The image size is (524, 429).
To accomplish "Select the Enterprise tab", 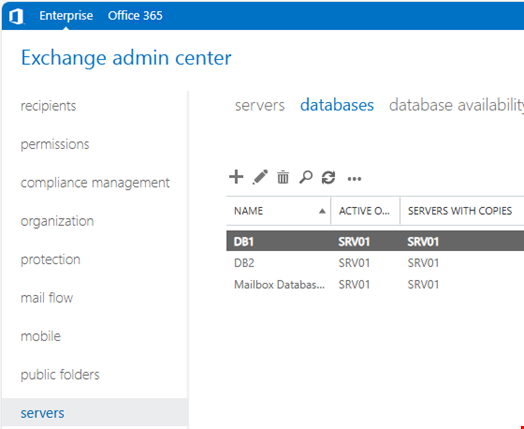I will pyautogui.click(x=66, y=16).
